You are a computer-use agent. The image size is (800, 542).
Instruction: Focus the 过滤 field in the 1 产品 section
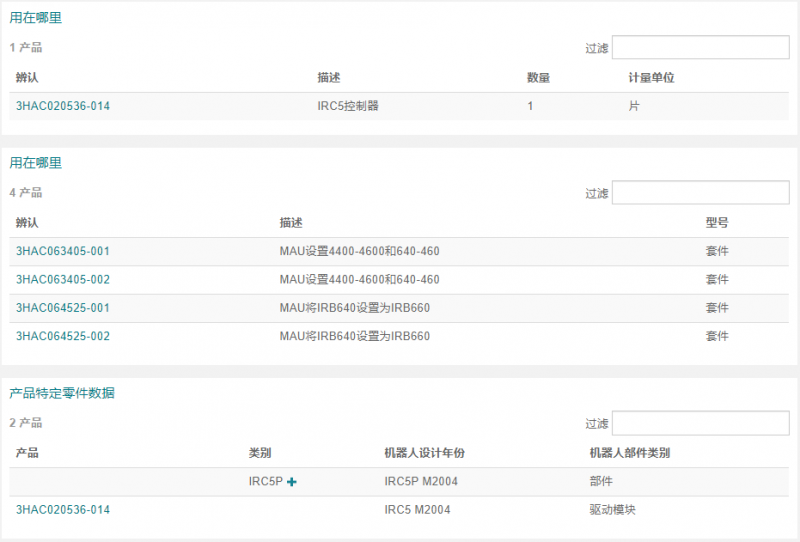click(701, 47)
